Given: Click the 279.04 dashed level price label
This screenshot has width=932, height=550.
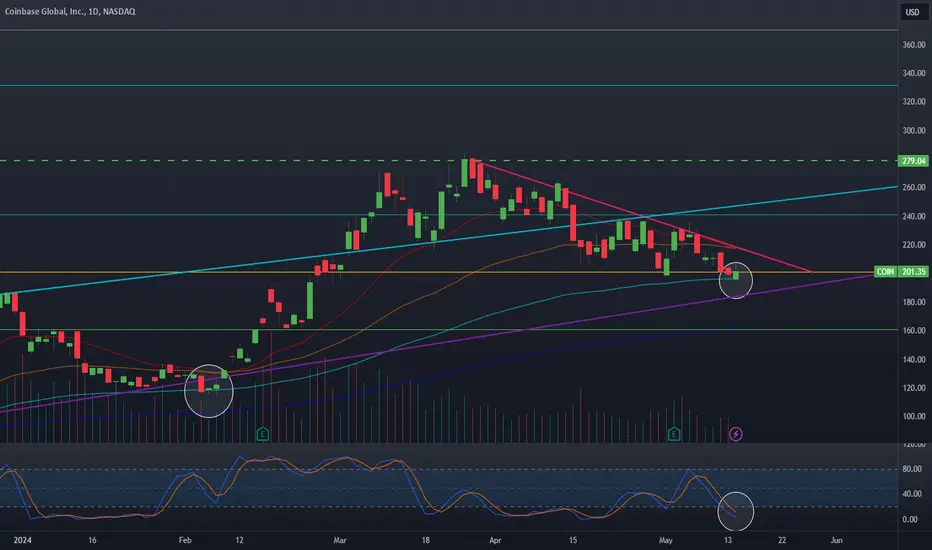Looking at the screenshot, I should [x=913, y=161].
